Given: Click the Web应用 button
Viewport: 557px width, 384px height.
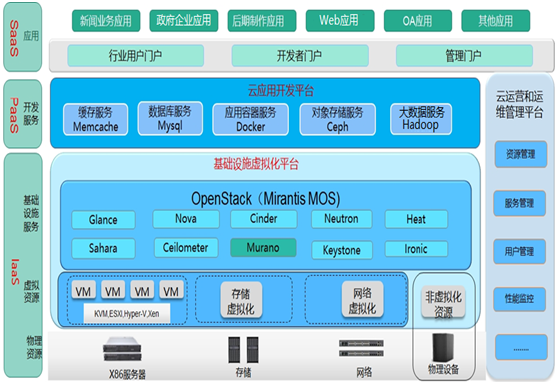Looking at the screenshot, I should click(340, 21).
